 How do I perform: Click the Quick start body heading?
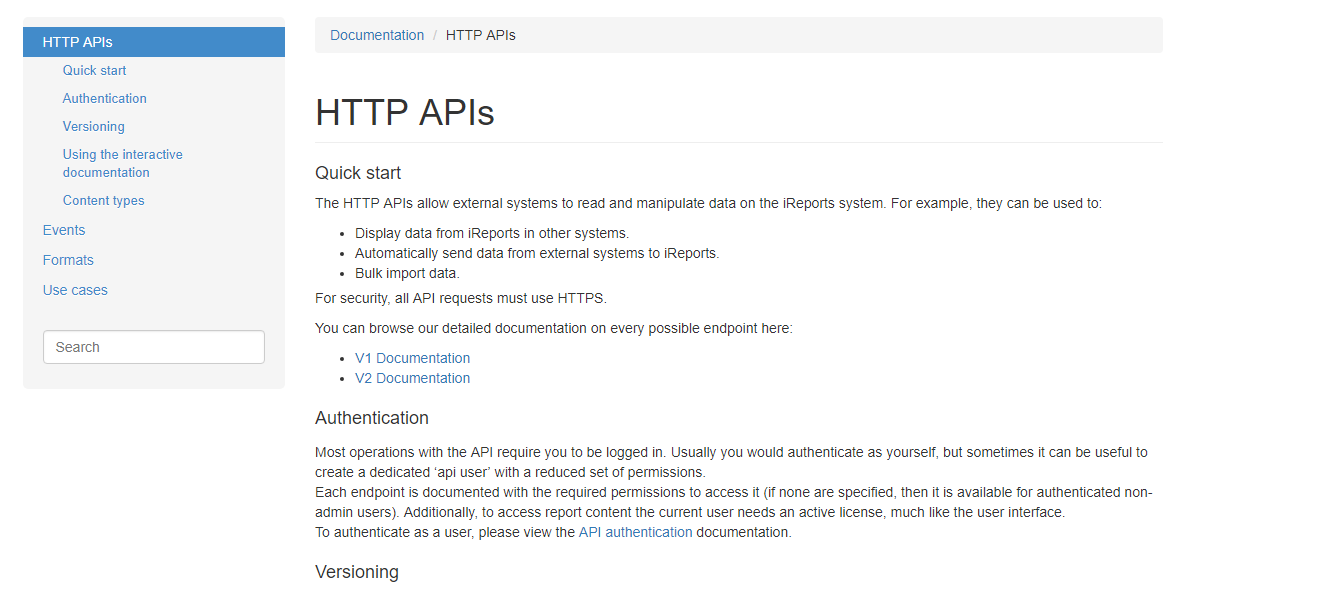coord(357,172)
